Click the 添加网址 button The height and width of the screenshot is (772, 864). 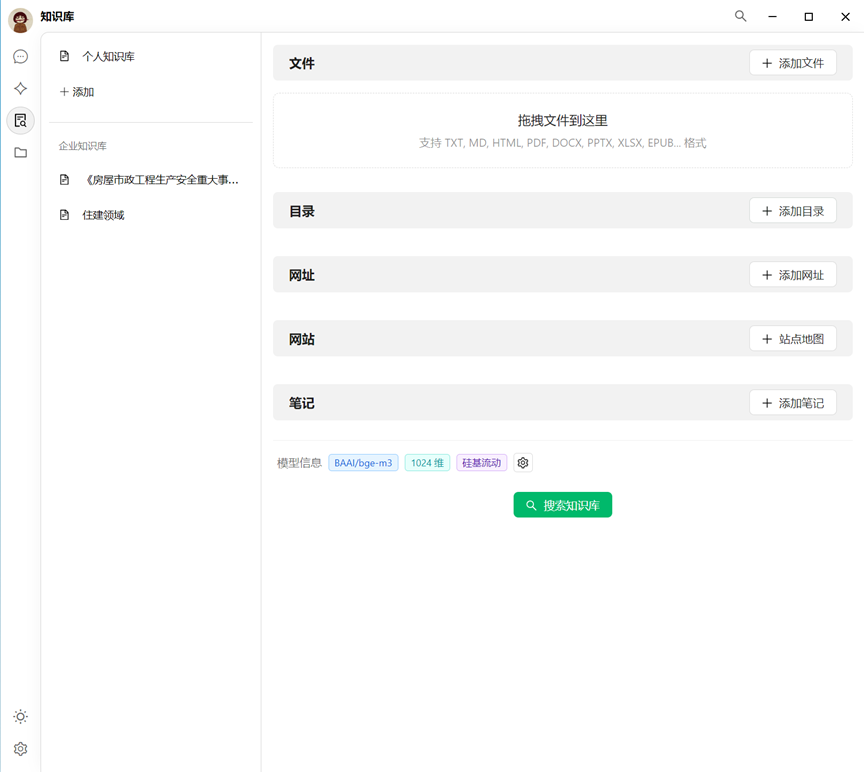tap(792, 275)
